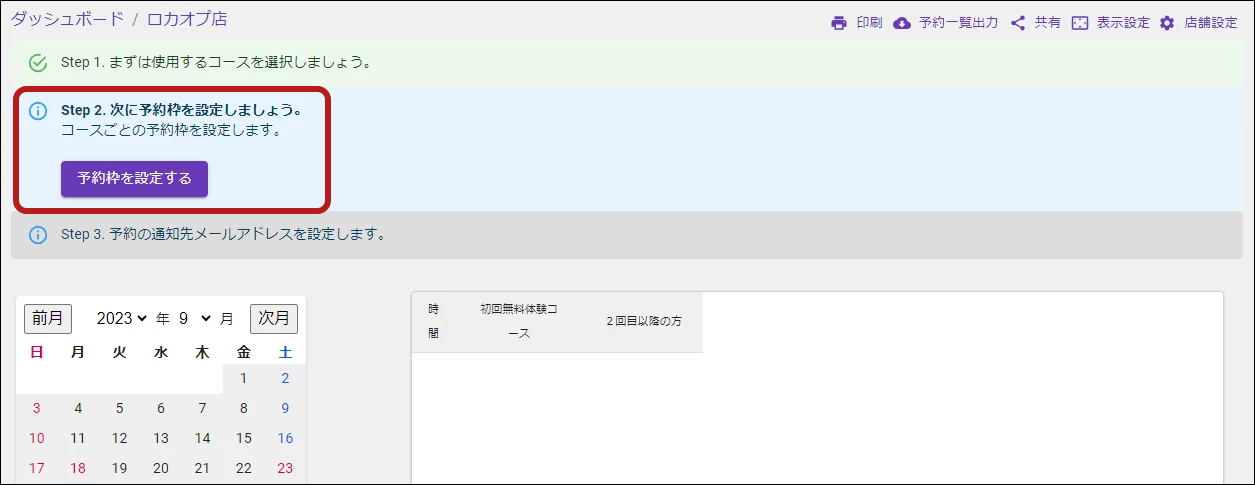Screen dimensions: 1255x485
Task: Select September 21 in the calendar
Action: pyautogui.click(x=202, y=468)
